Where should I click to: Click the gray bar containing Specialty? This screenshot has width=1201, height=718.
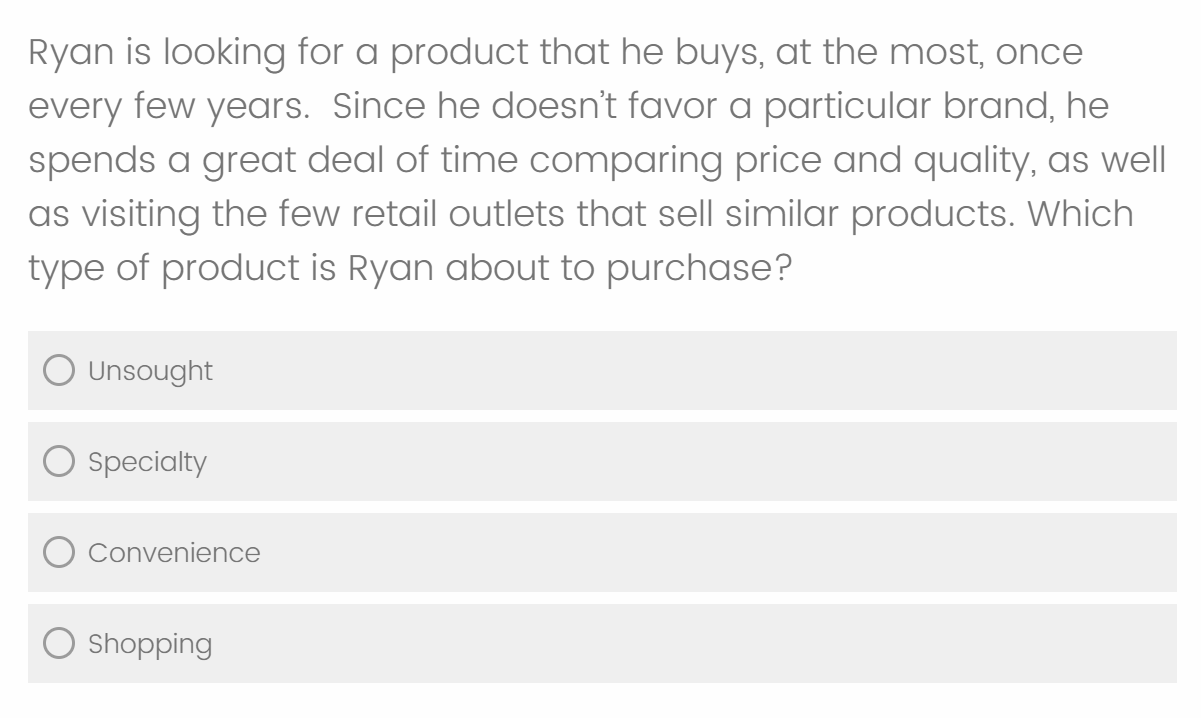(600, 461)
